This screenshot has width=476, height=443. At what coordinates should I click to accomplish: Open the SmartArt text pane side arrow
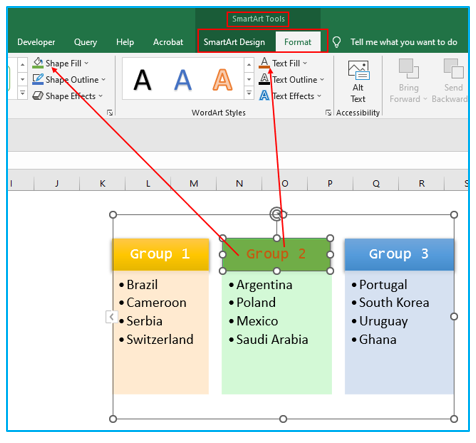coord(111,317)
